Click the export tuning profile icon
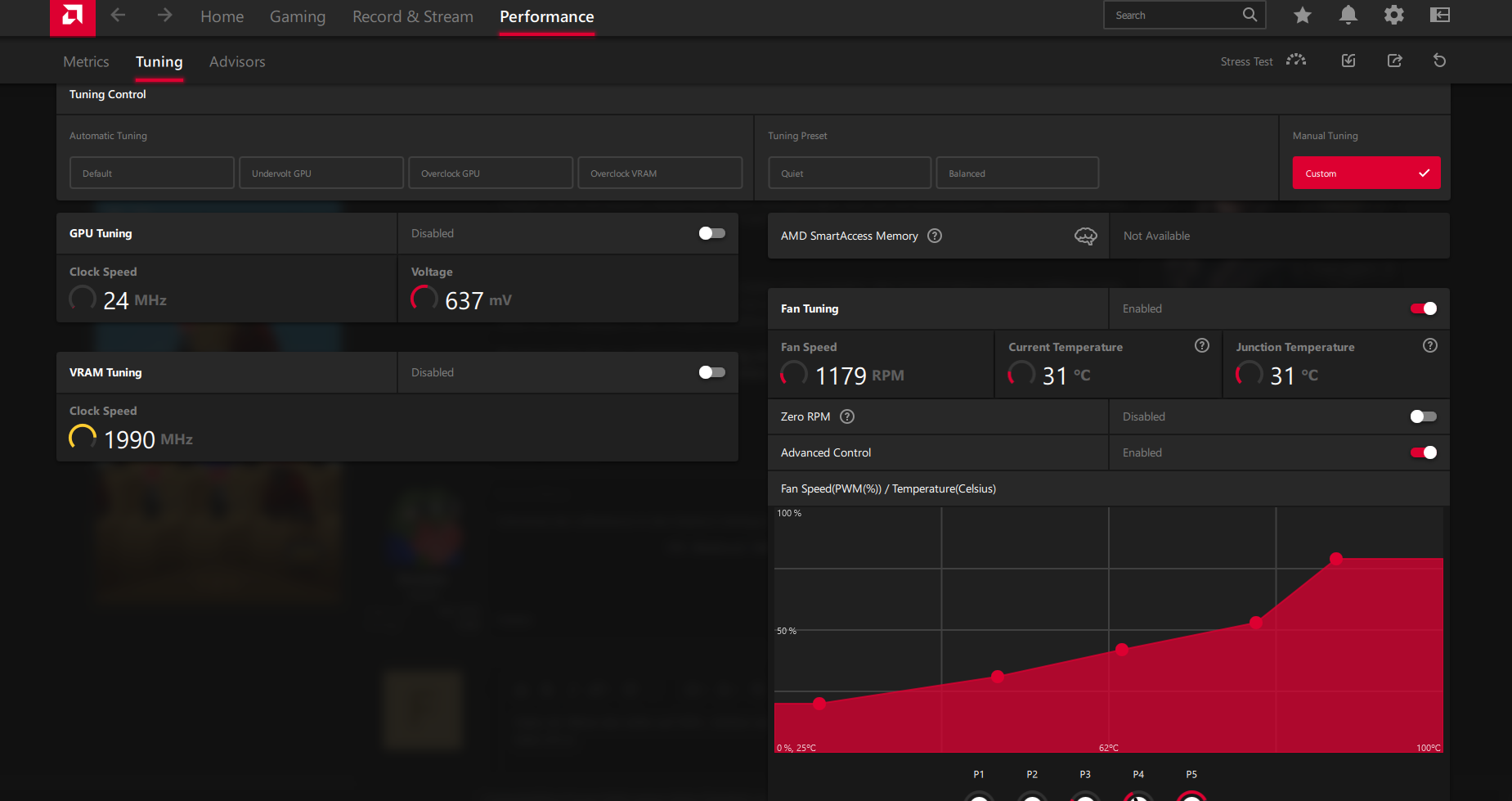The width and height of the screenshot is (1512, 801). (1395, 61)
